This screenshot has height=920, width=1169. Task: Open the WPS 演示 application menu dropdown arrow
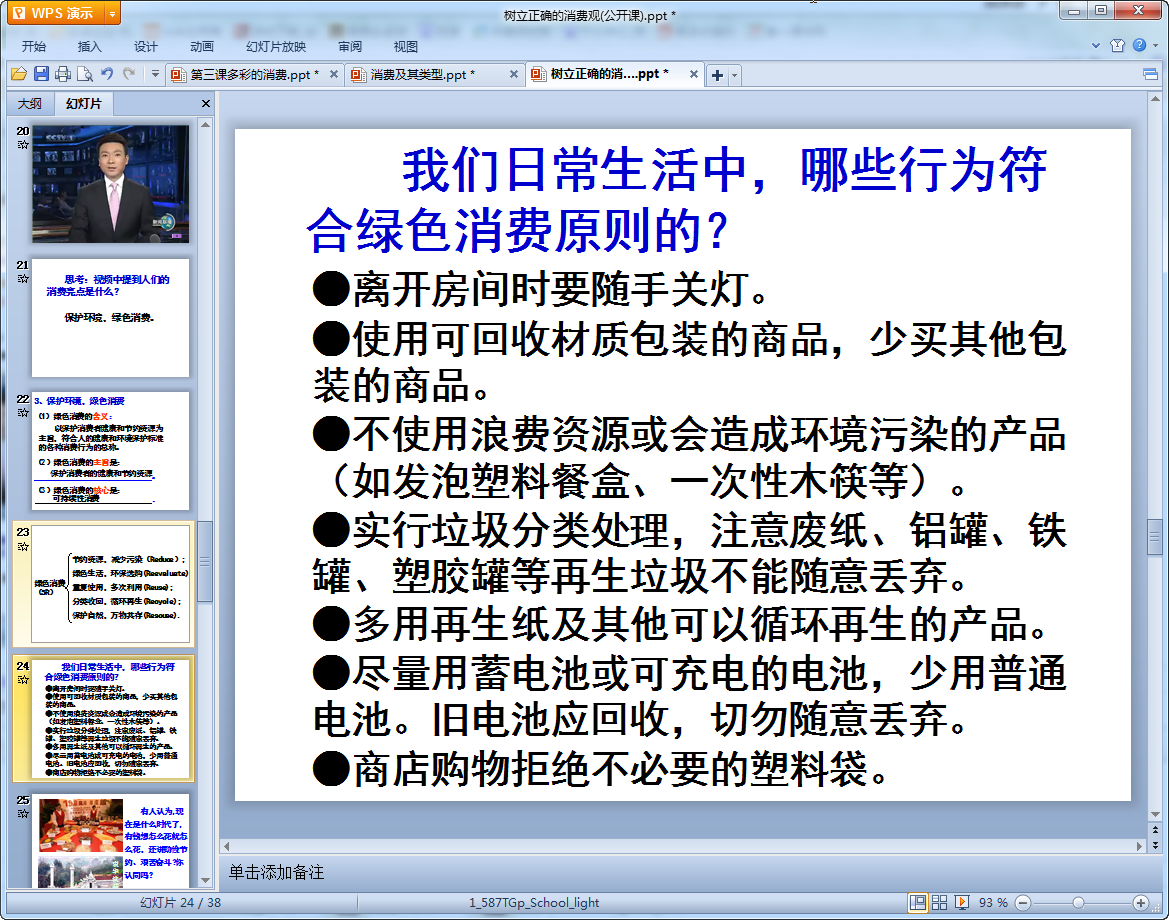(111, 13)
